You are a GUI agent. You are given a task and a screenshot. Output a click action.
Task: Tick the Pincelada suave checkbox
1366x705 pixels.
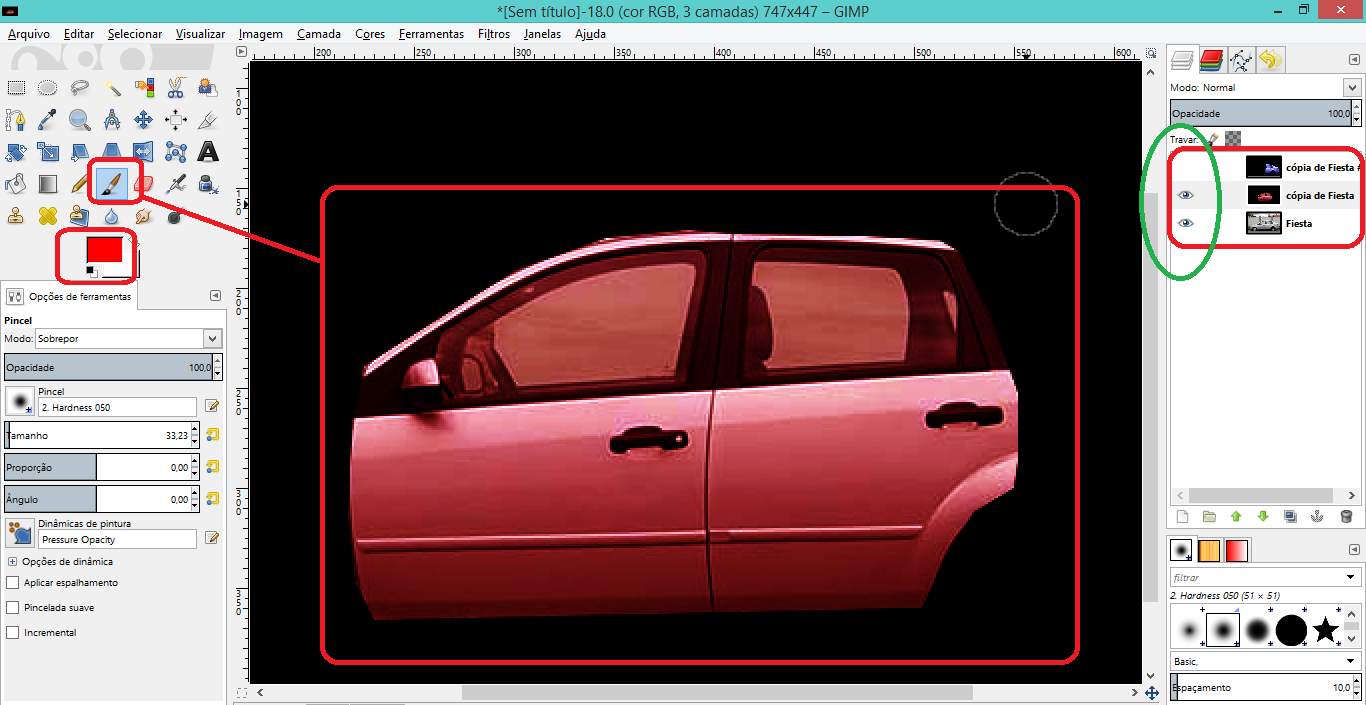(13, 608)
